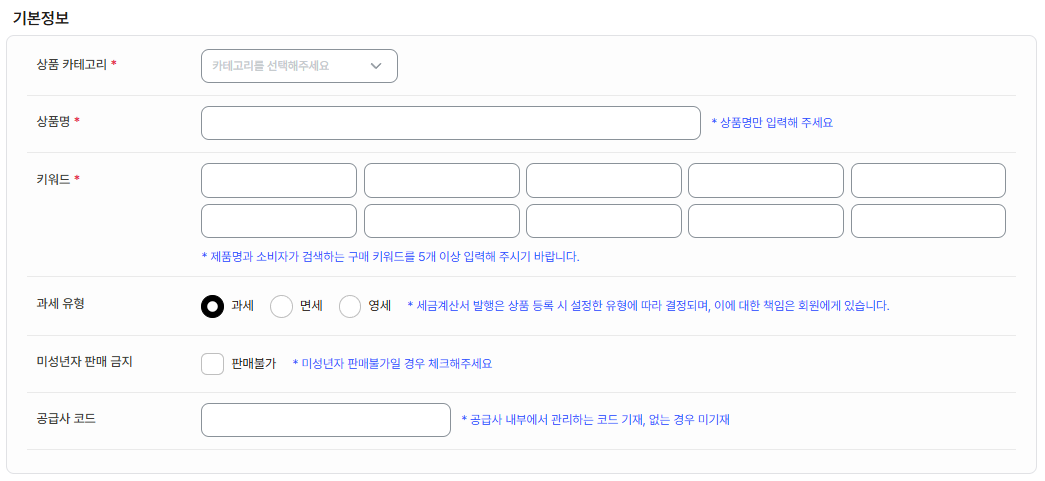The image size is (1045, 481).
Task: Click the first keyword field in bottom row
Action: [279, 221]
